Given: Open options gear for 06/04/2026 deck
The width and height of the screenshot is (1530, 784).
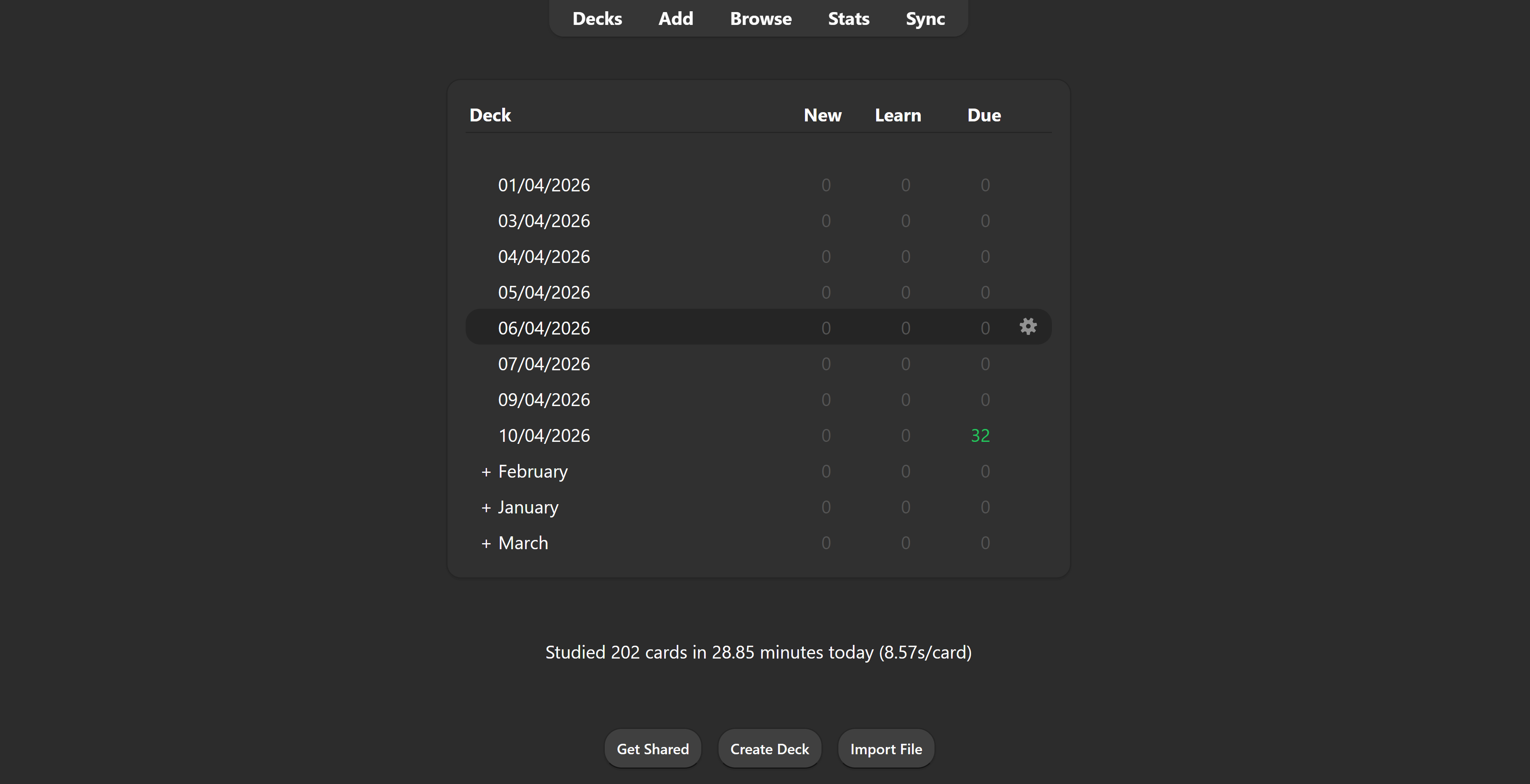Looking at the screenshot, I should 1027,326.
